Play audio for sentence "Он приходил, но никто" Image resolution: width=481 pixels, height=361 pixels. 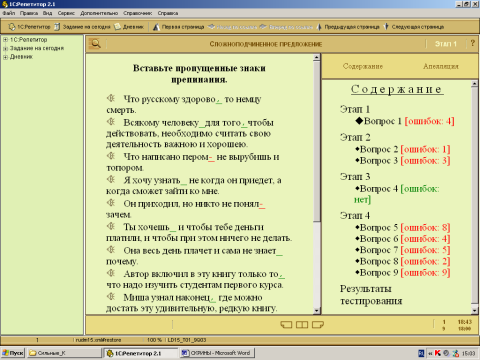tap(111, 203)
